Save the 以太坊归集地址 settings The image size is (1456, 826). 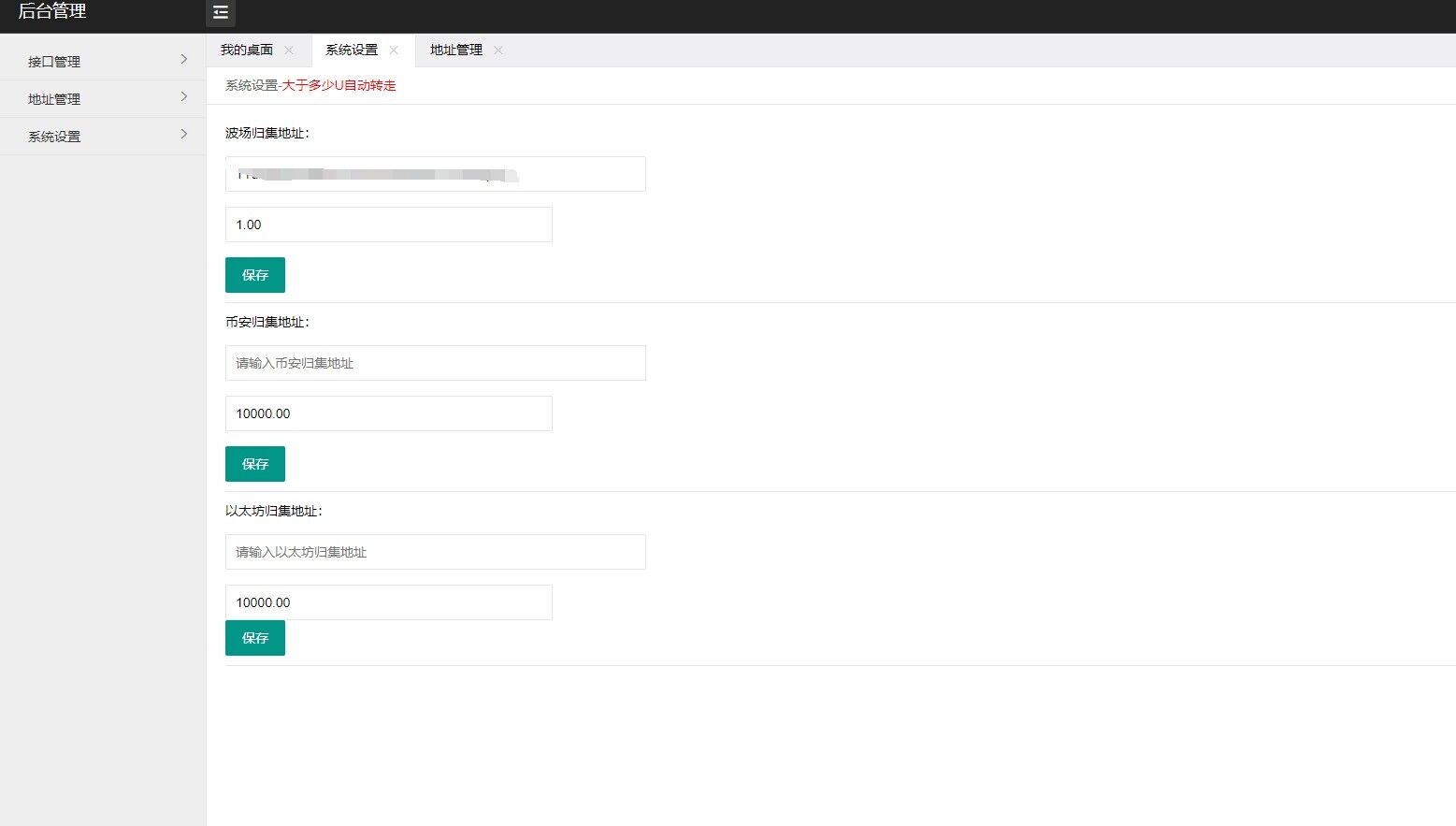254,638
